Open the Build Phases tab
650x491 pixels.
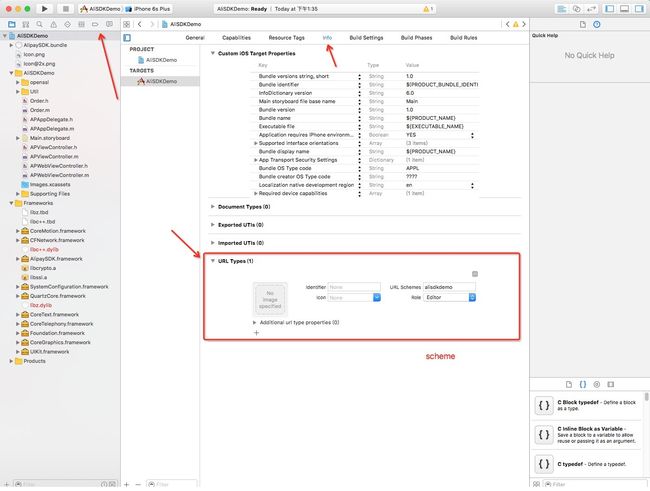point(417,38)
